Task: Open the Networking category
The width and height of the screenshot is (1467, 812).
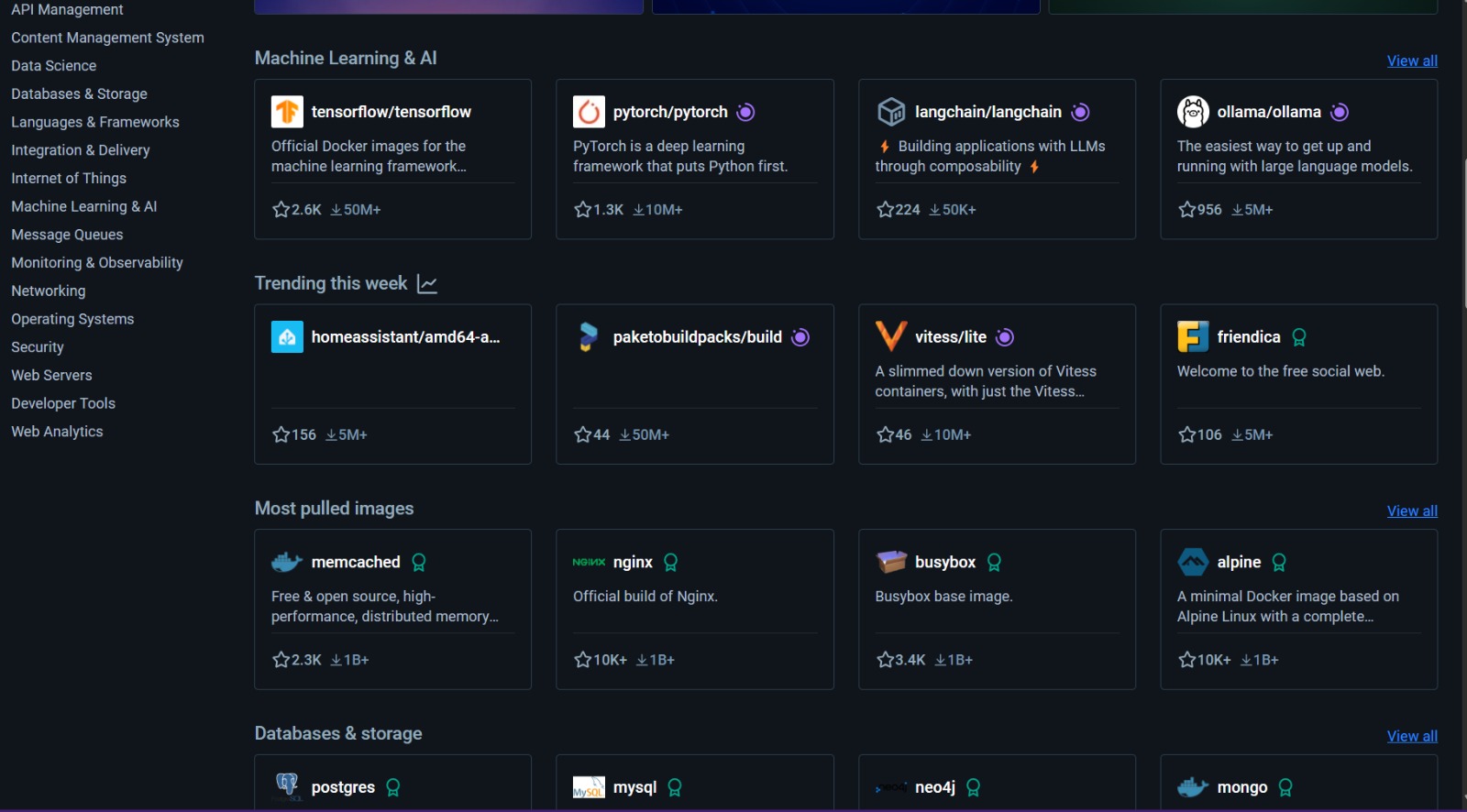Action: [x=49, y=291]
